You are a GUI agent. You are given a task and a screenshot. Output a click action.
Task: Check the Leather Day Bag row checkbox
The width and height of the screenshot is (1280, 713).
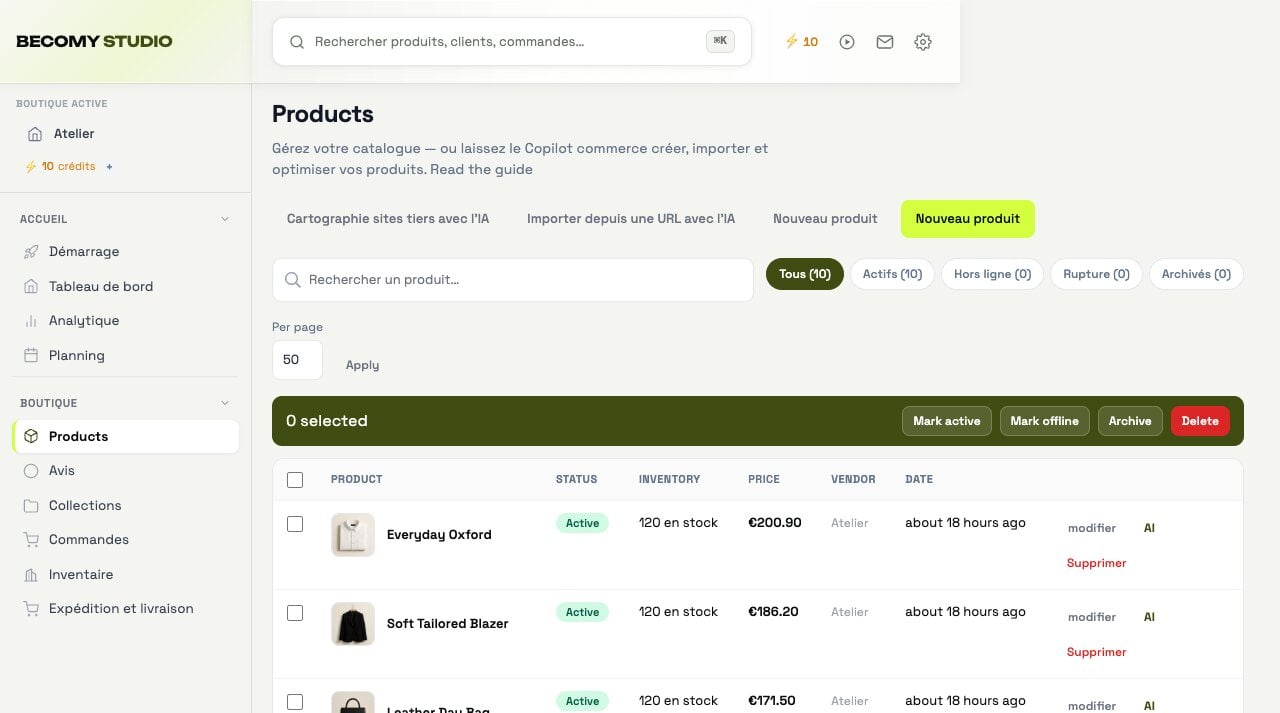pos(295,702)
